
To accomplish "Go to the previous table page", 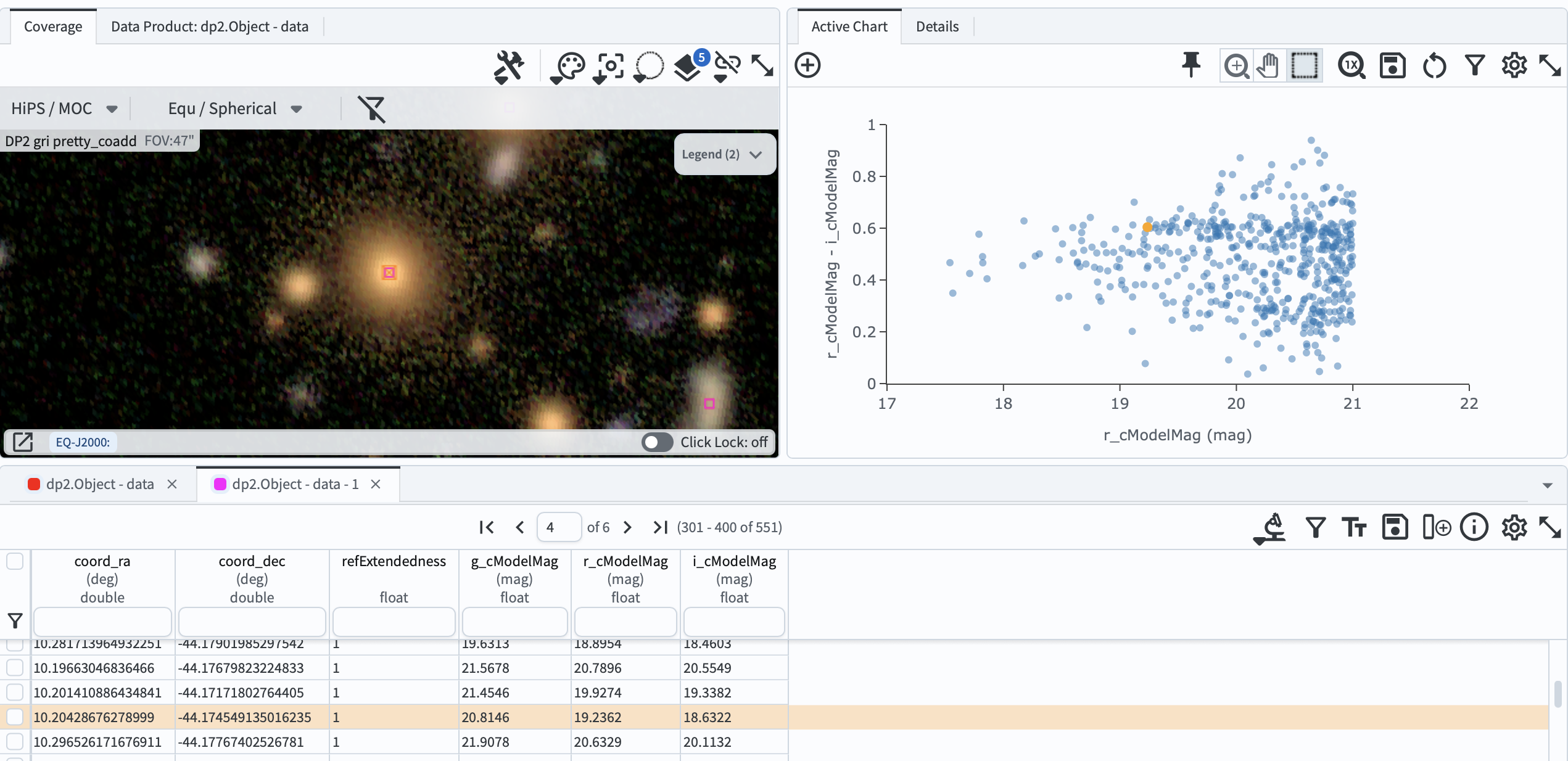I will [519, 527].
